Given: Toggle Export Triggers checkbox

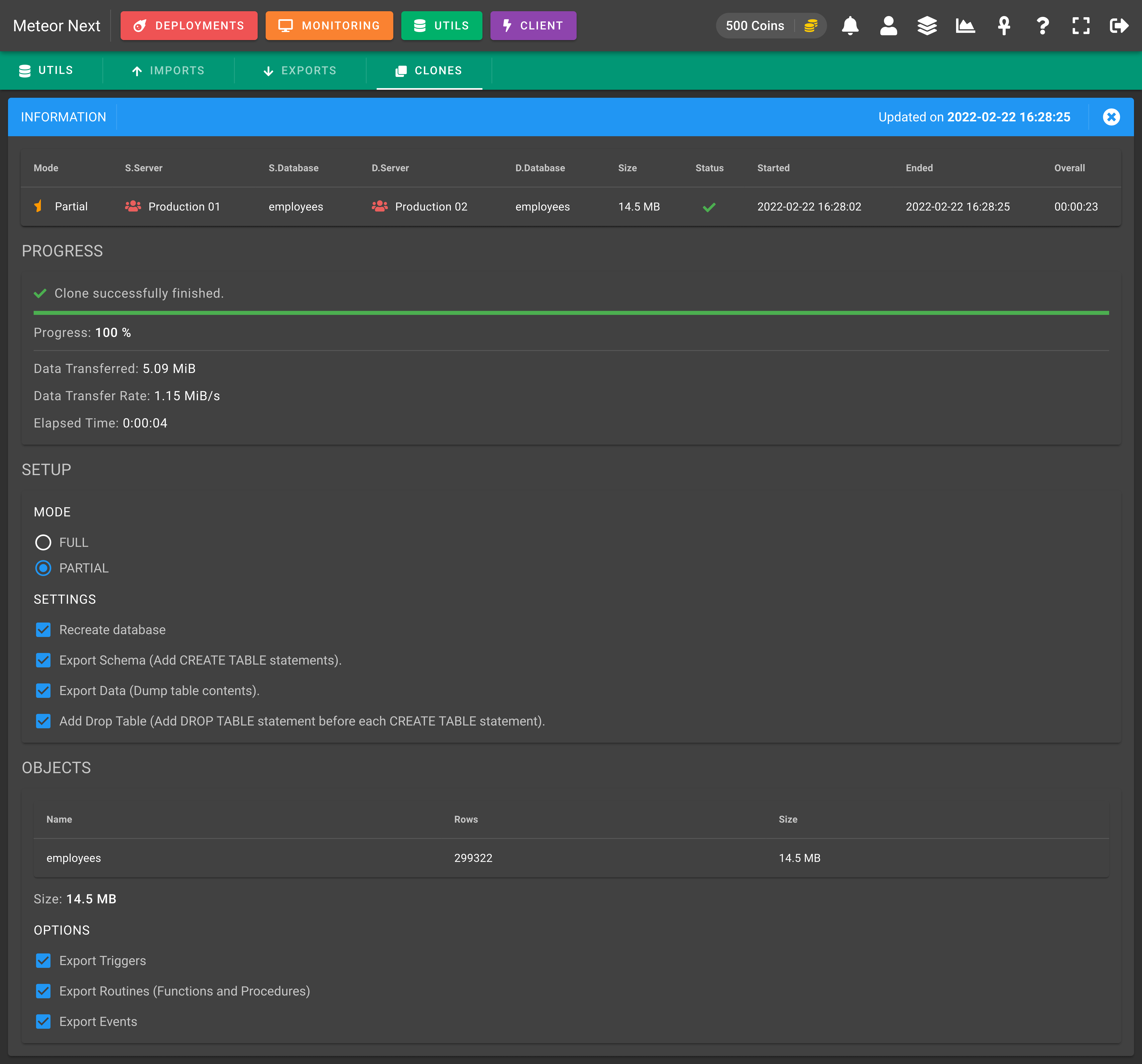Looking at the screenshot, I should [43, 961].
